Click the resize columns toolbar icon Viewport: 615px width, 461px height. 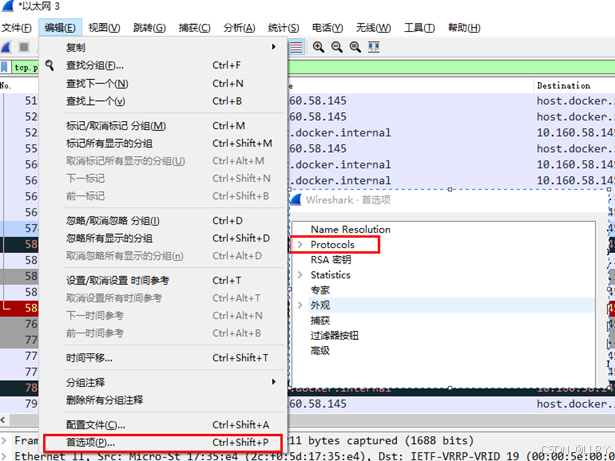pyautogui.click(x=374, y=47)
